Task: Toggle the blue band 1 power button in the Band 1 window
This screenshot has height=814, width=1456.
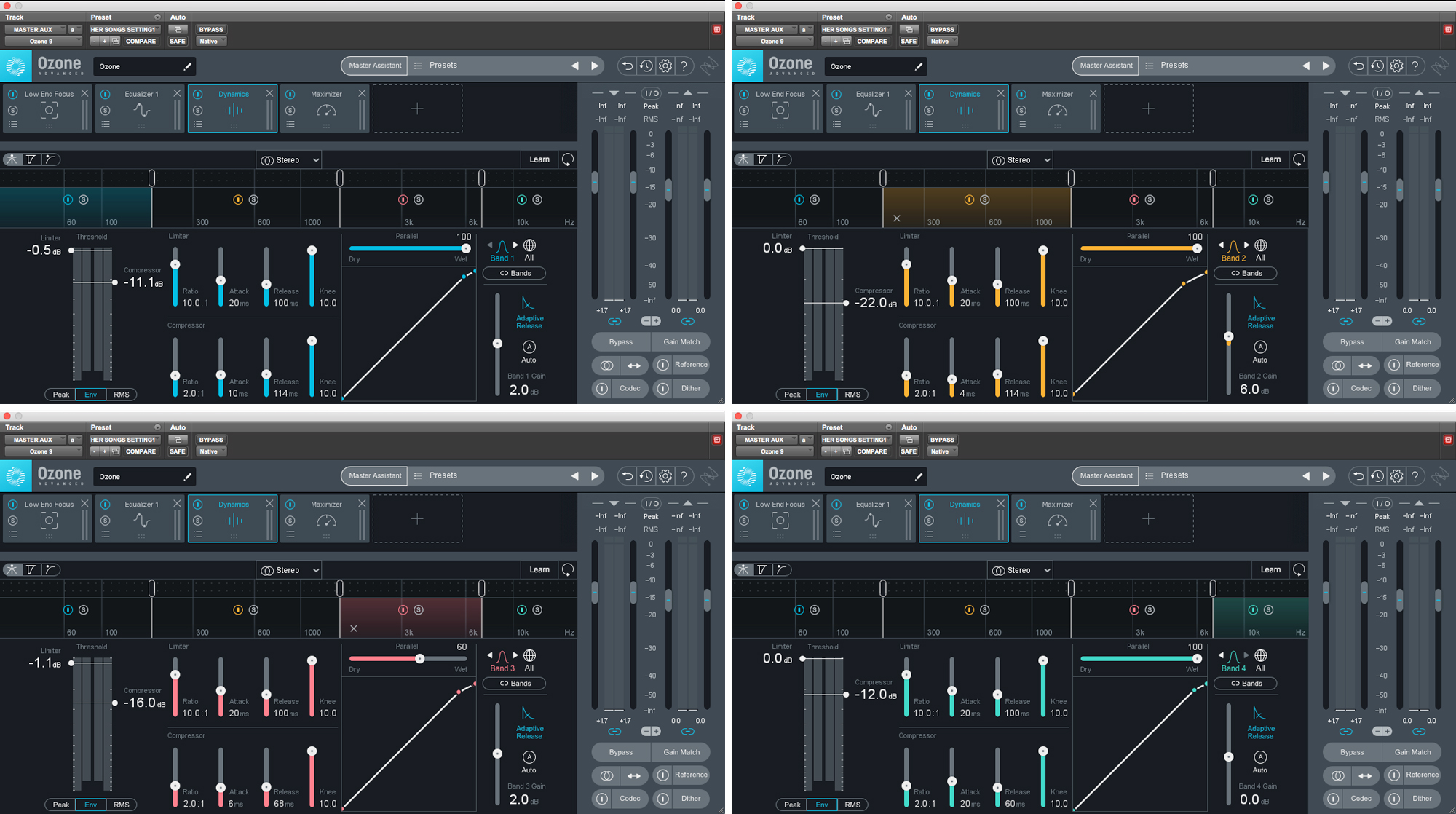Action: click(x=68, y=199)
